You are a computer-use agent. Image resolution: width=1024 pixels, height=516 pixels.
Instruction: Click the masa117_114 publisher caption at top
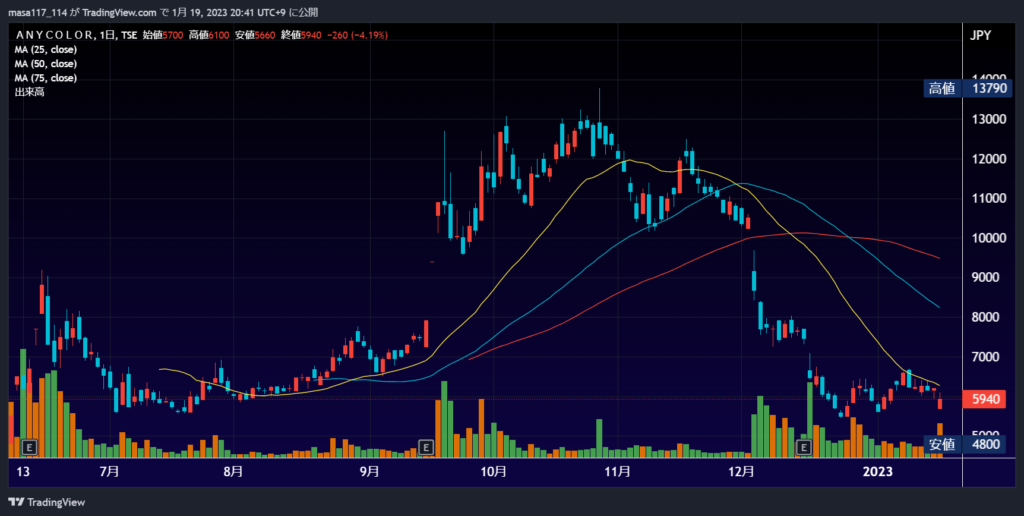pos(163,12)
